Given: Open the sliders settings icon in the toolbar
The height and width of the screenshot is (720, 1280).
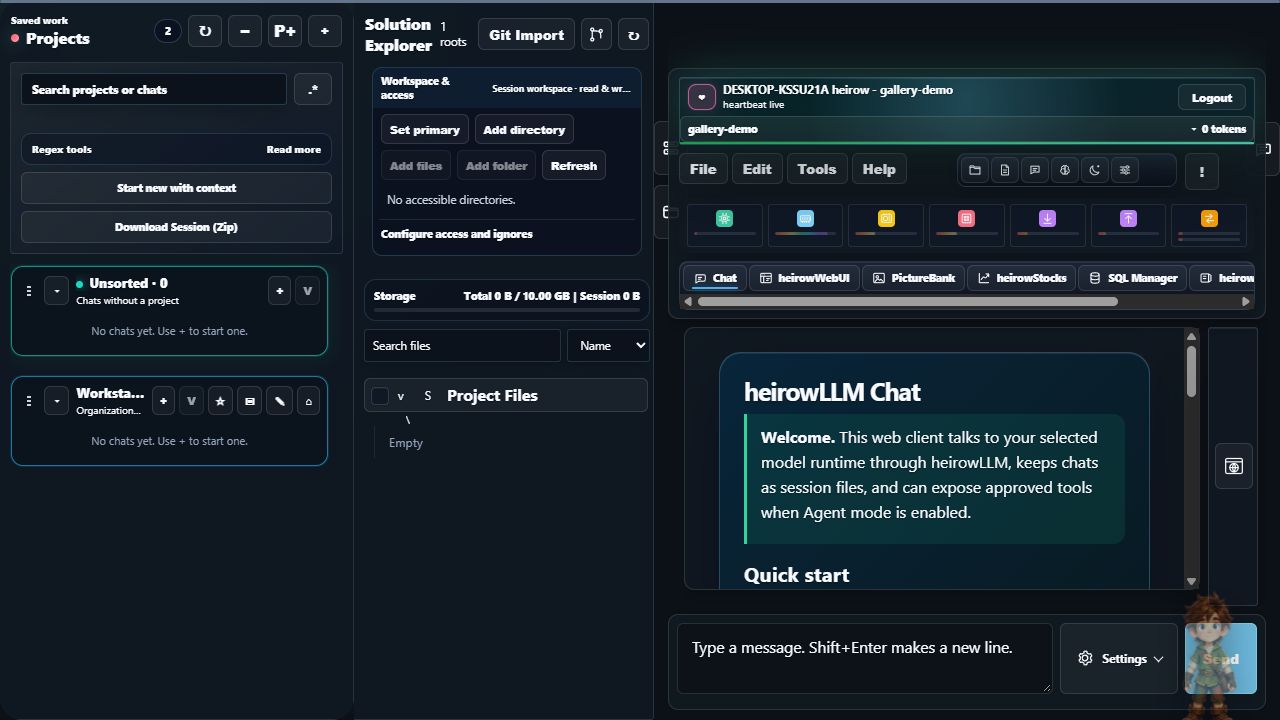Looking at the screenshot, I should click(x=1125, y=170).
